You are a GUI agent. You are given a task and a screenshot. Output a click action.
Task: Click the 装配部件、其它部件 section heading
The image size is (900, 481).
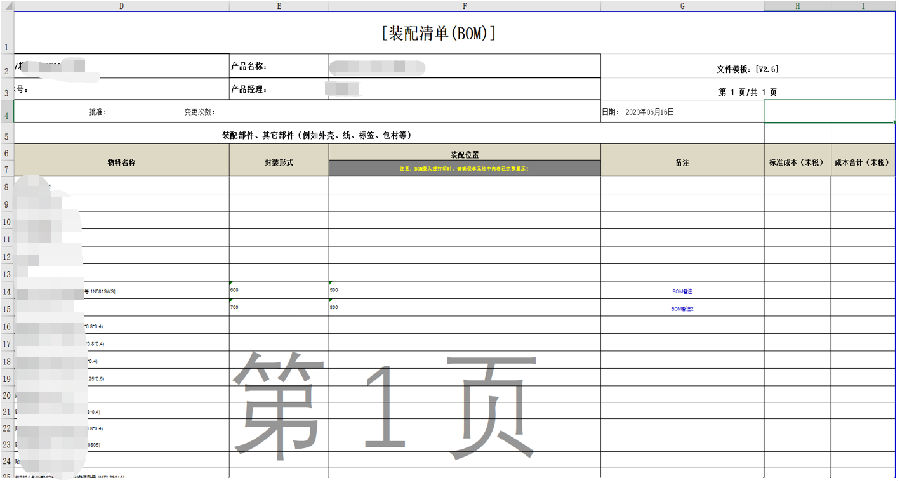[317, 135]
